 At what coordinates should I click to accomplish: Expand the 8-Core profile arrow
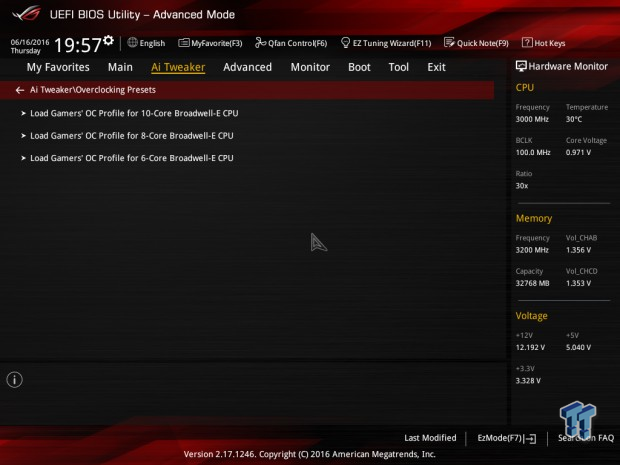pos(23,136)
